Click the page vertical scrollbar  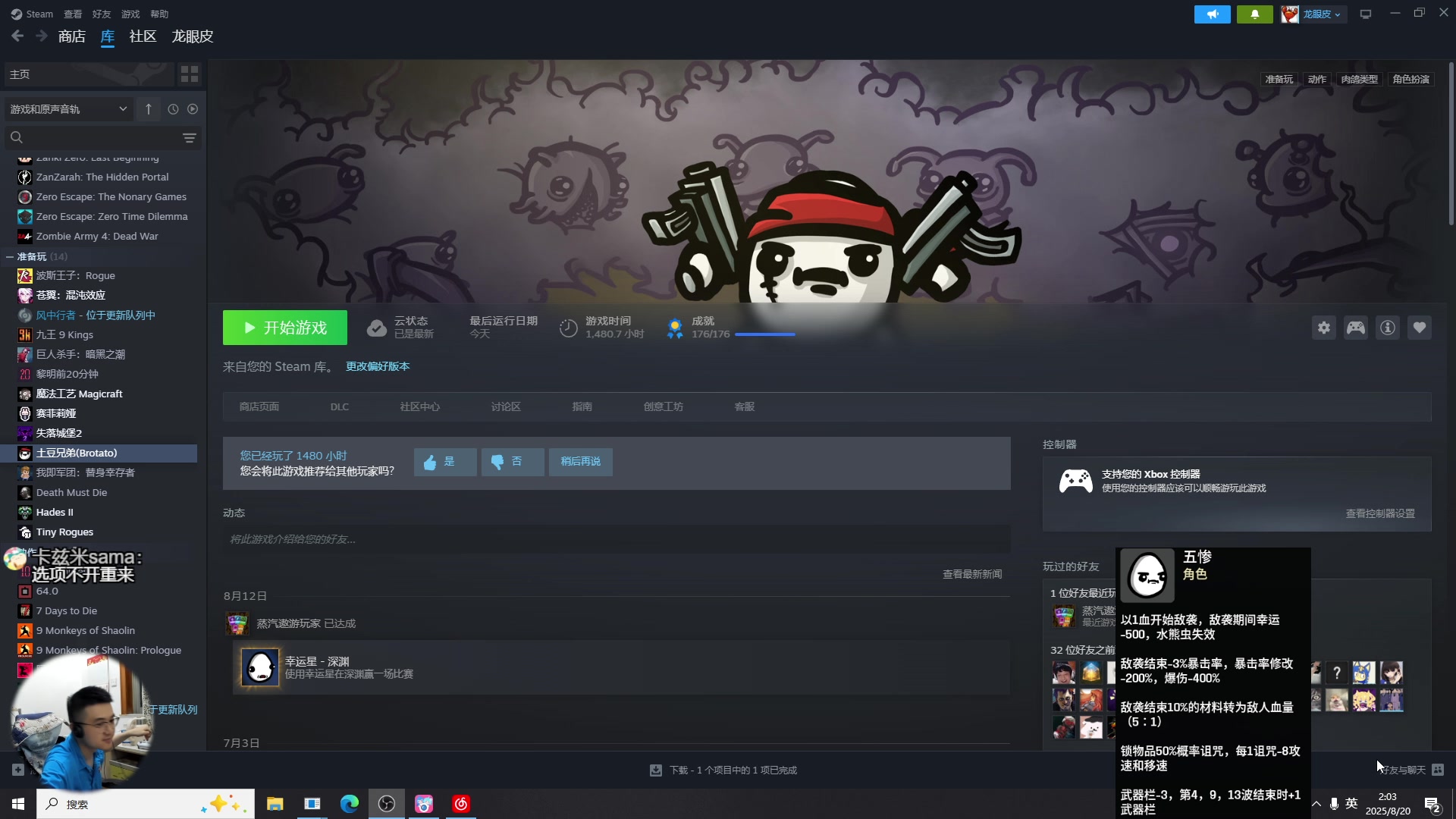(1451, 144)
